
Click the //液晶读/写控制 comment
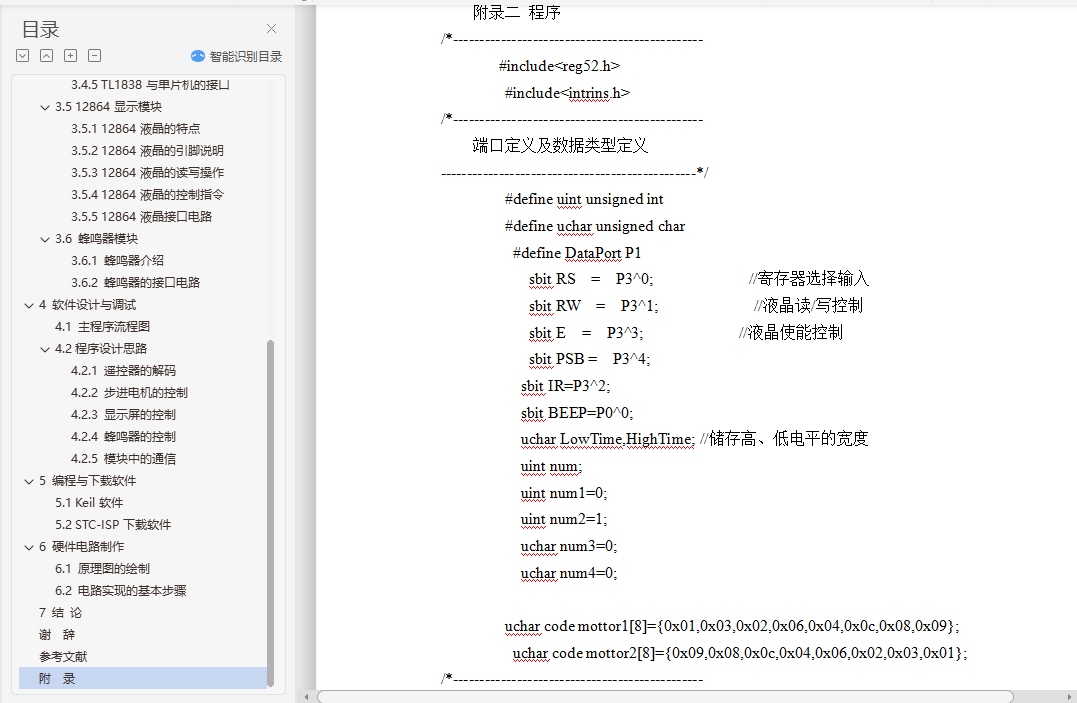pos(808,305)
